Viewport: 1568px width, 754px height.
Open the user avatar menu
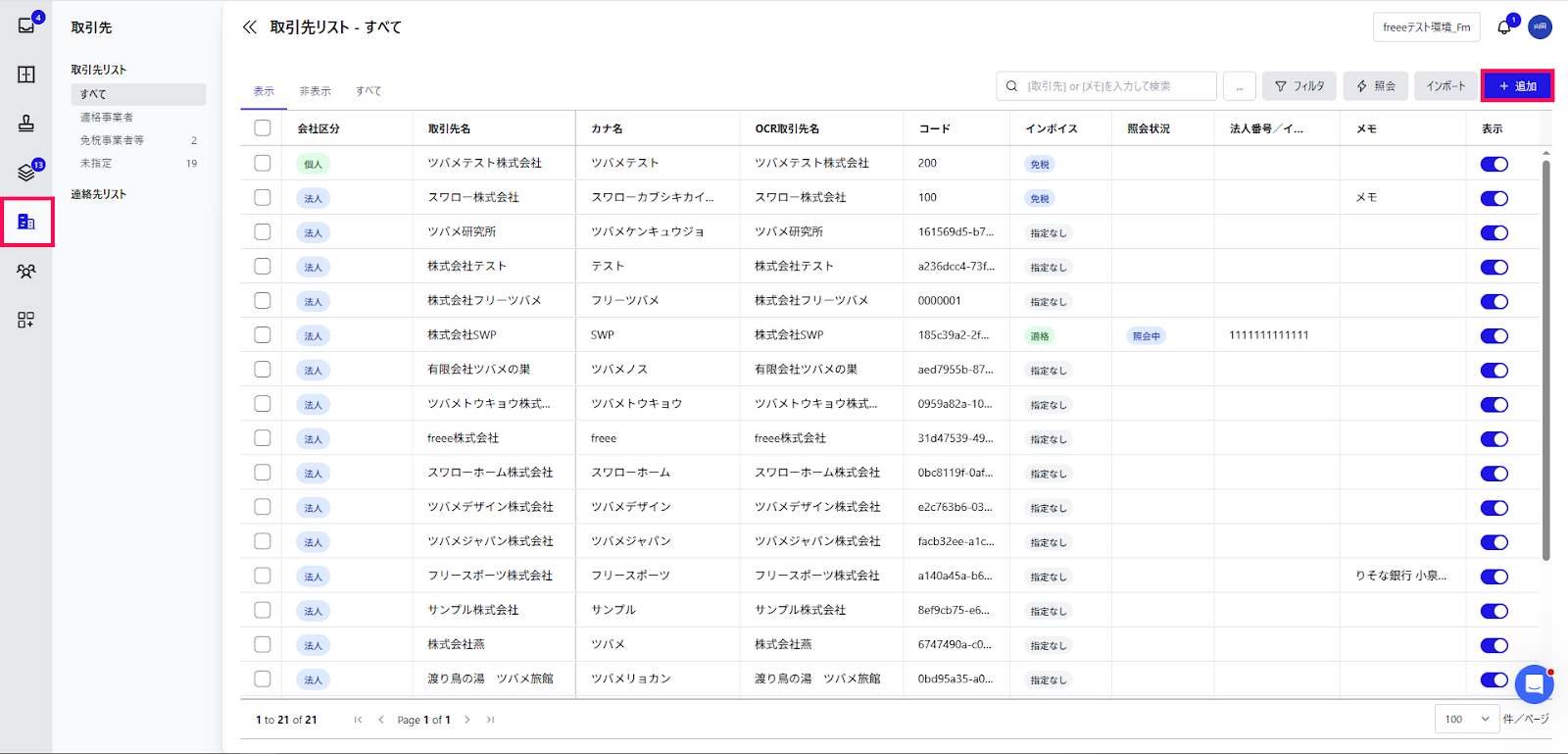1540,27
